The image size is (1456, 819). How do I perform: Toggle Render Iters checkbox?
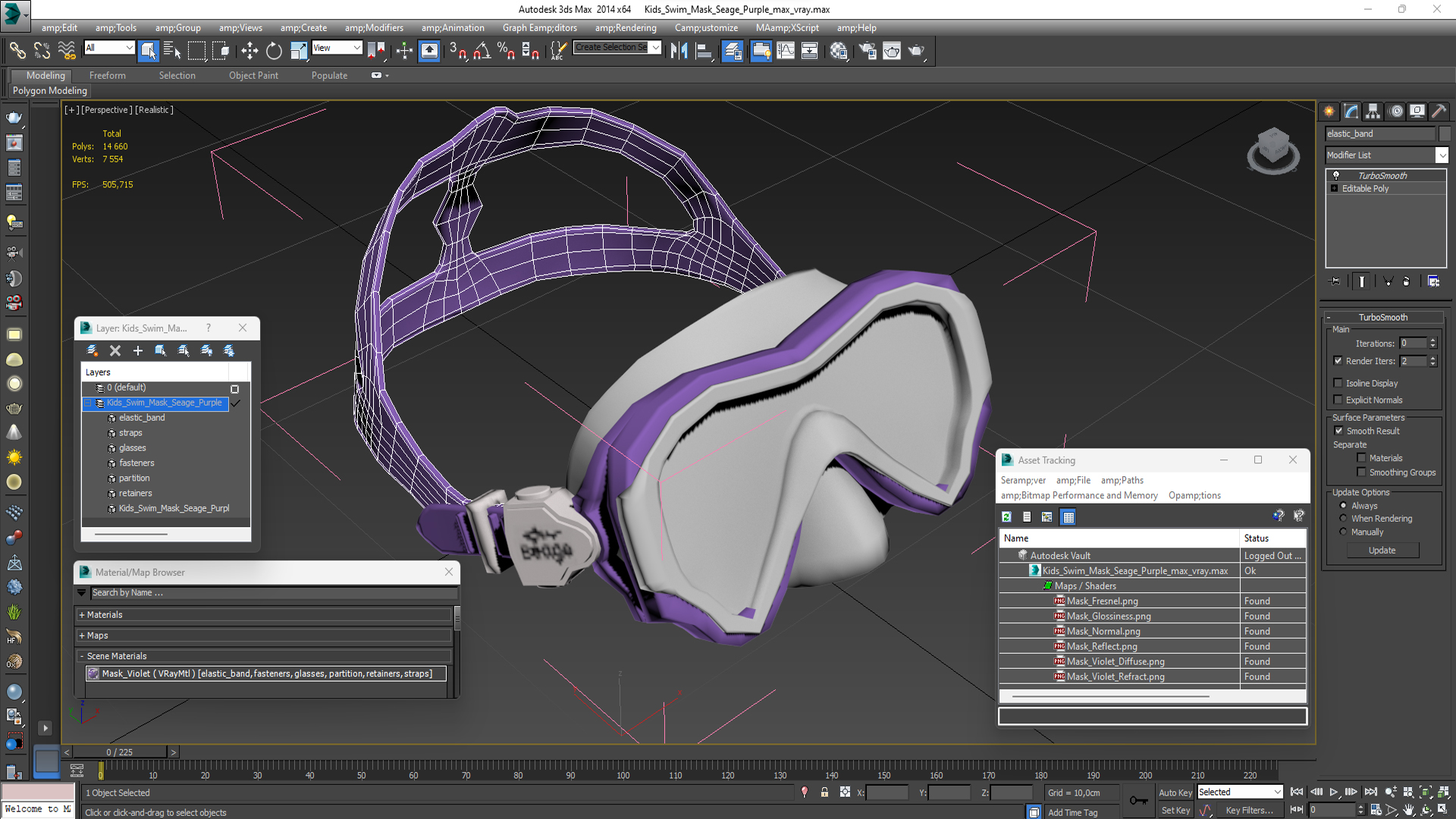click(x=1338, y=361)
